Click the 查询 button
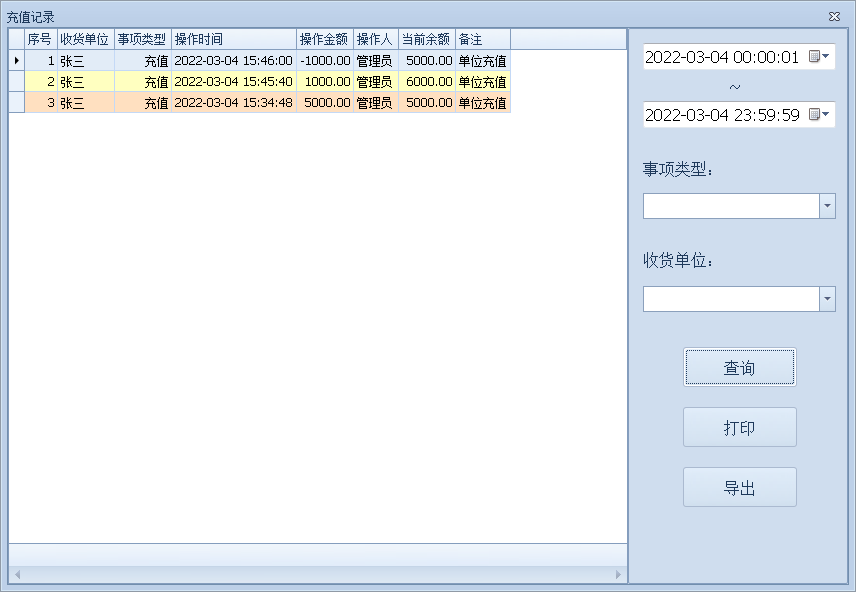The width and height of the screenshot is (856, 592). (739, 368)
